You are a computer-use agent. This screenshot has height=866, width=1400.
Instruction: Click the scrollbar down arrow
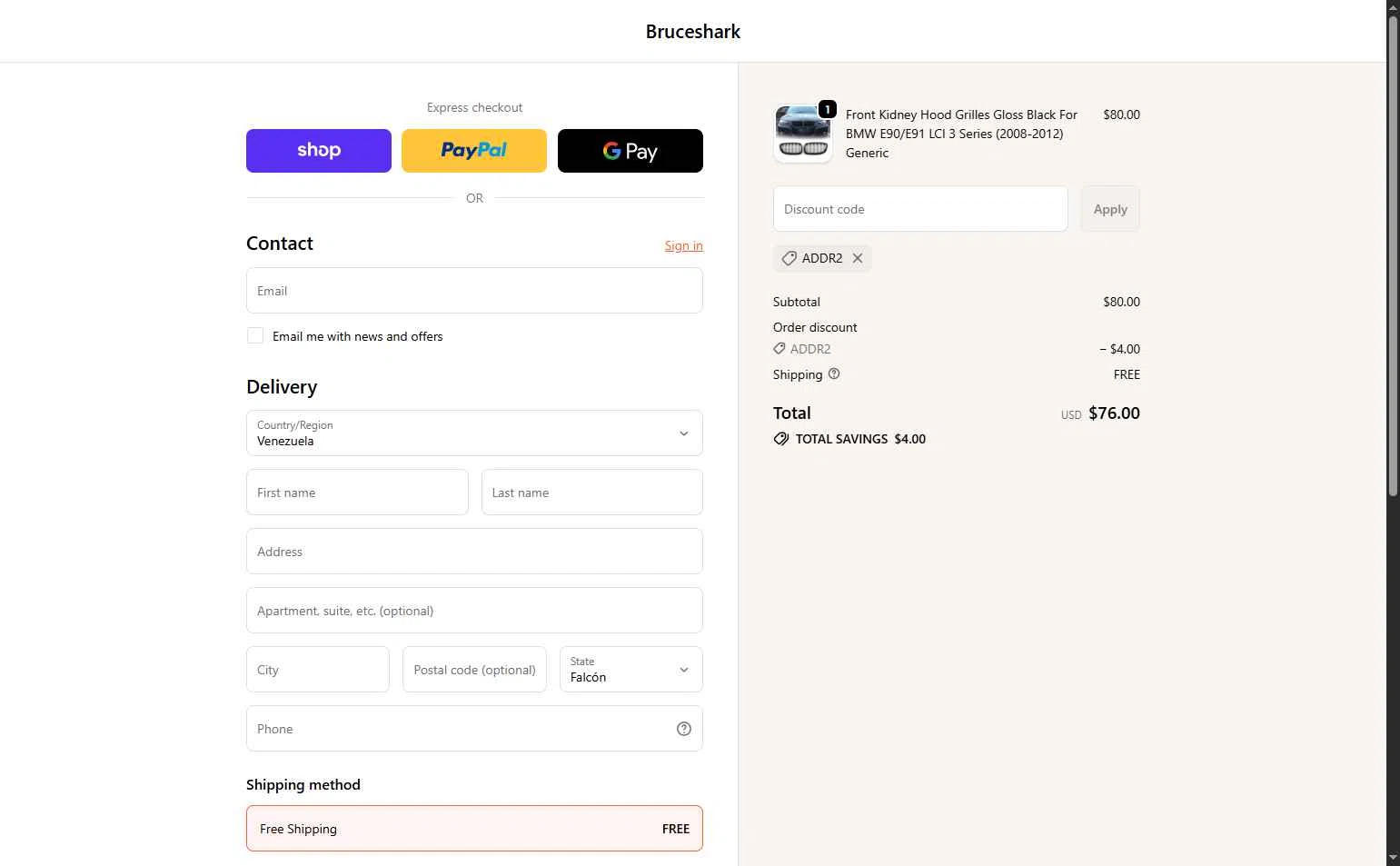[1393, 859]
